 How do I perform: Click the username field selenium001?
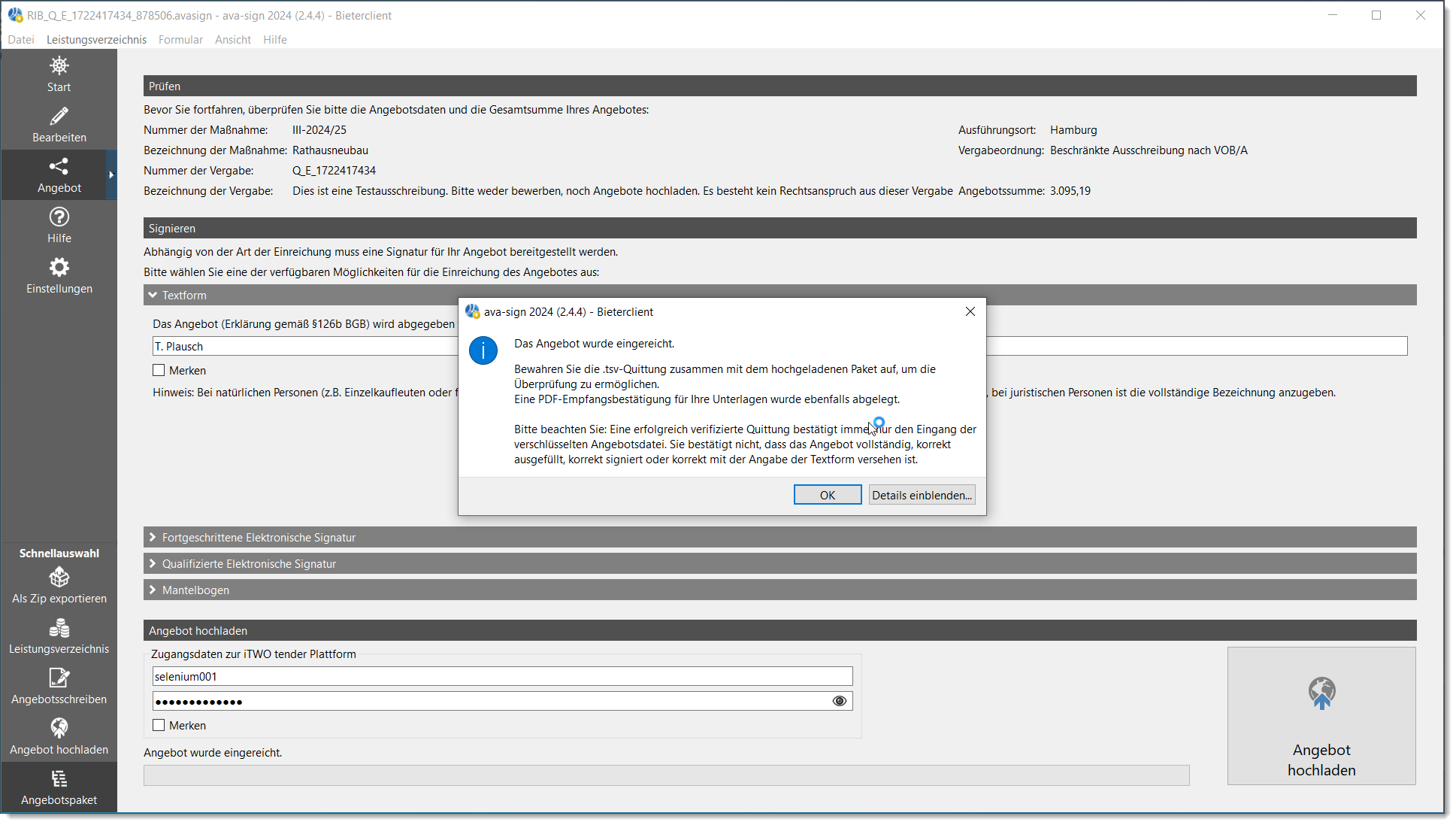(502, 676)
